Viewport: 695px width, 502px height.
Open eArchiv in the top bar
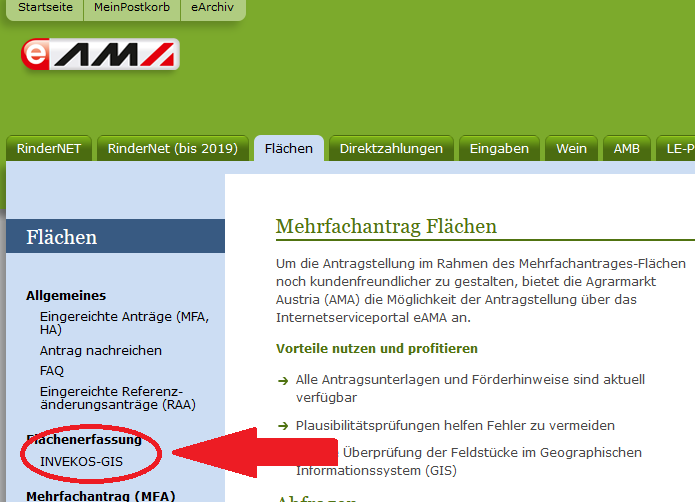(212, 8)
